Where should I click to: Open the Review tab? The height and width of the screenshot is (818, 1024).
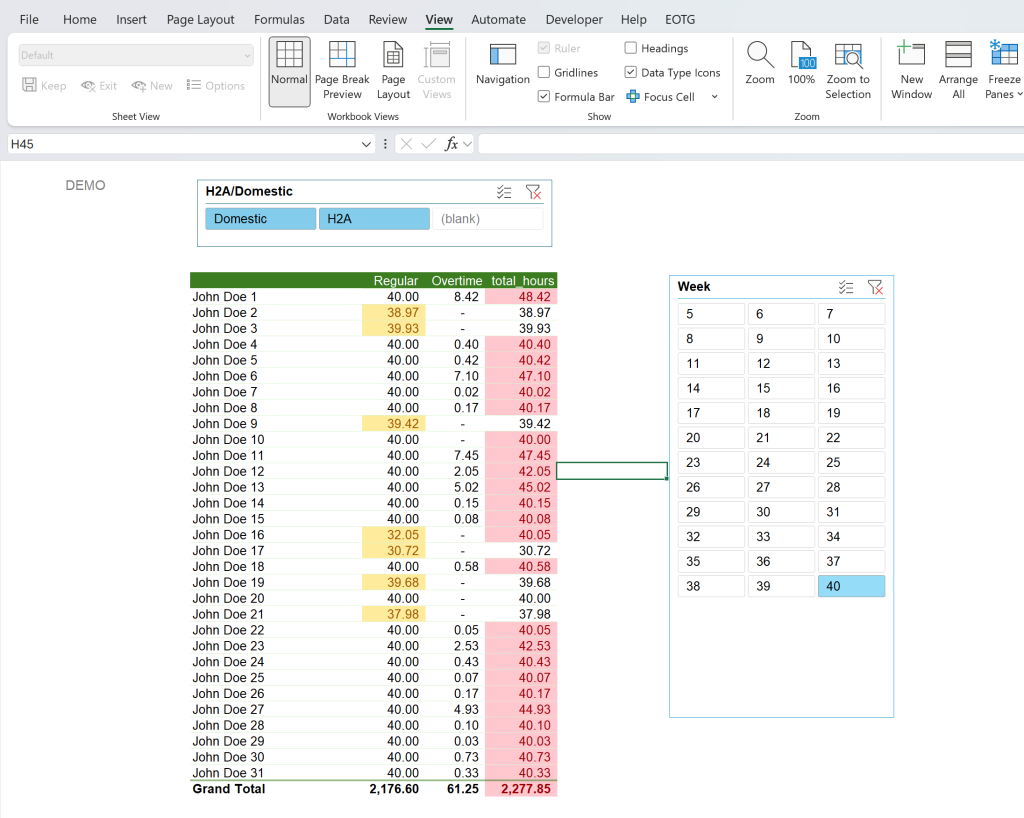(x=387, y=20)
